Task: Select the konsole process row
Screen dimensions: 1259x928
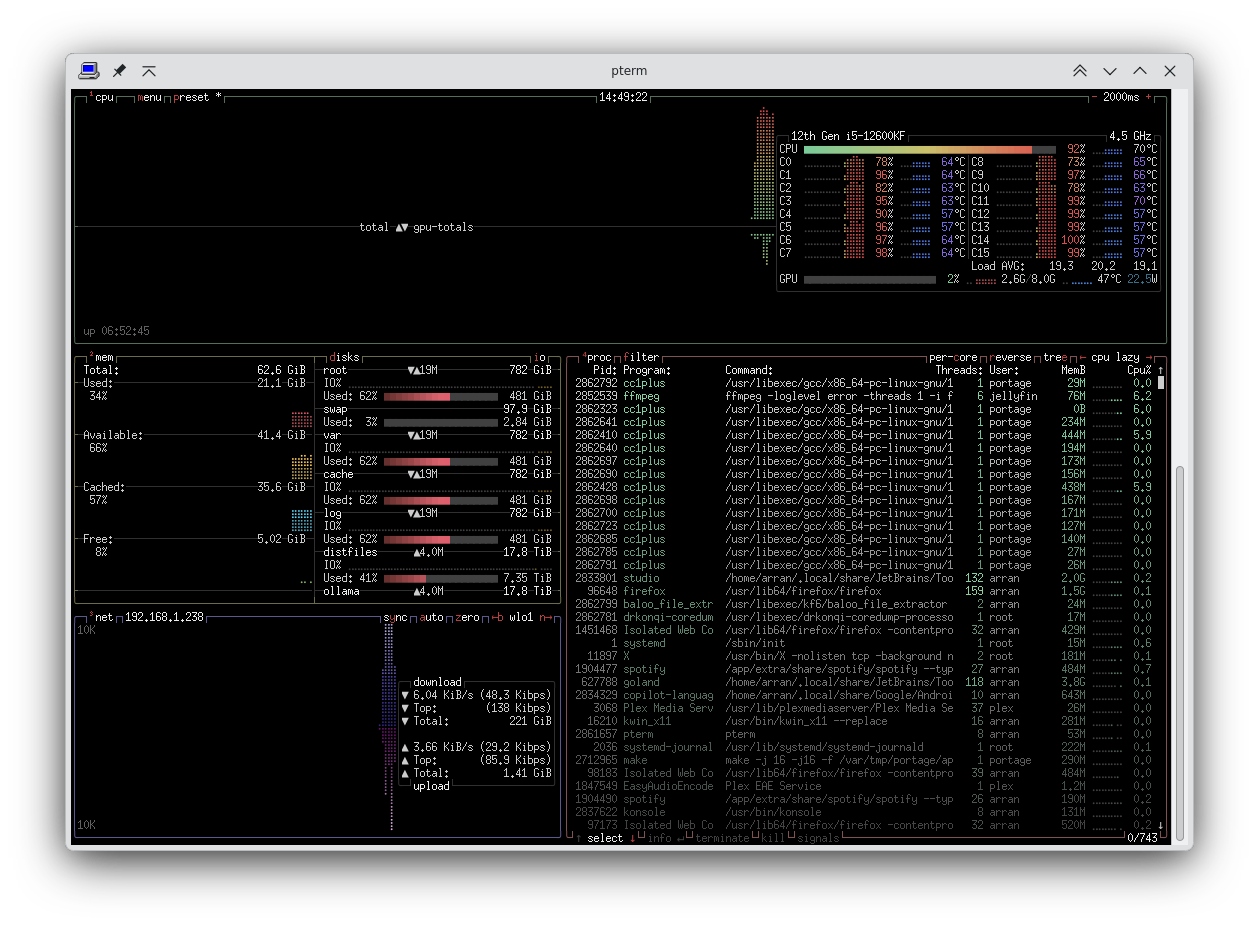Action: [x=865, y=812]
